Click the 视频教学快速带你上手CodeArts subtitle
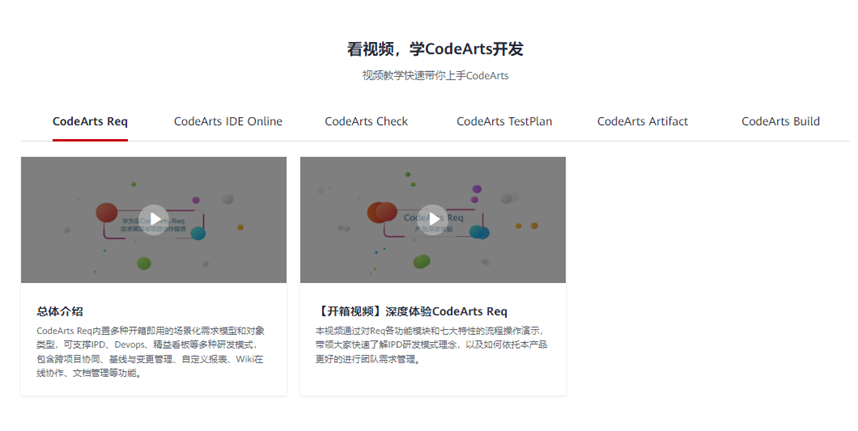Screen dimensions: 858x431 (435, 75)
